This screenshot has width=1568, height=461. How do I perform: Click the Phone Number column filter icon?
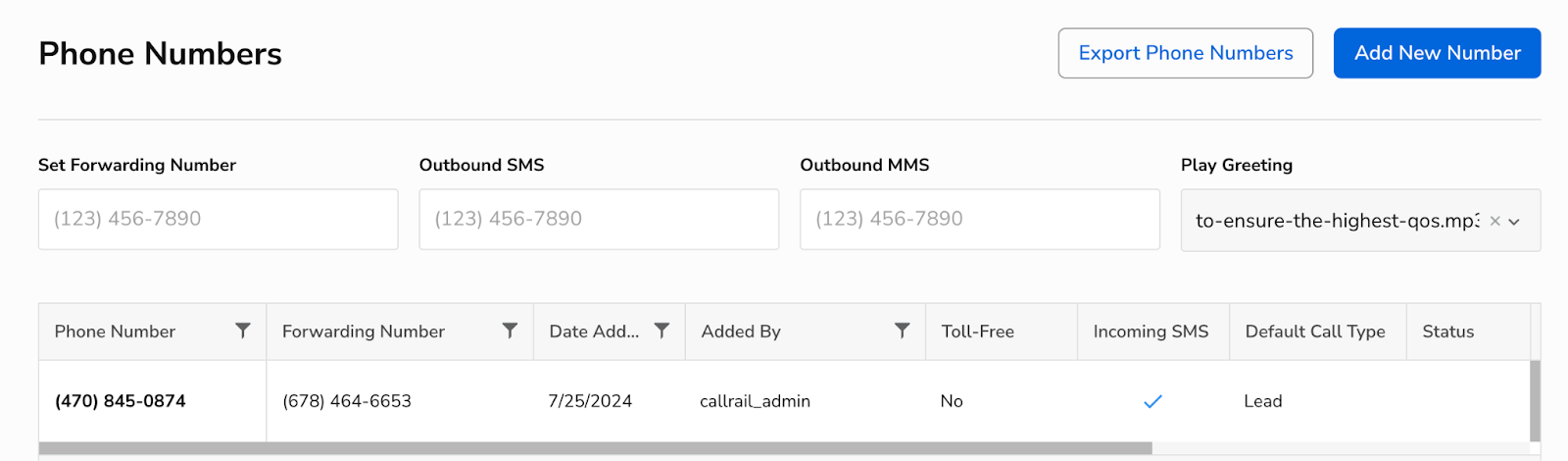pos(243,331)
